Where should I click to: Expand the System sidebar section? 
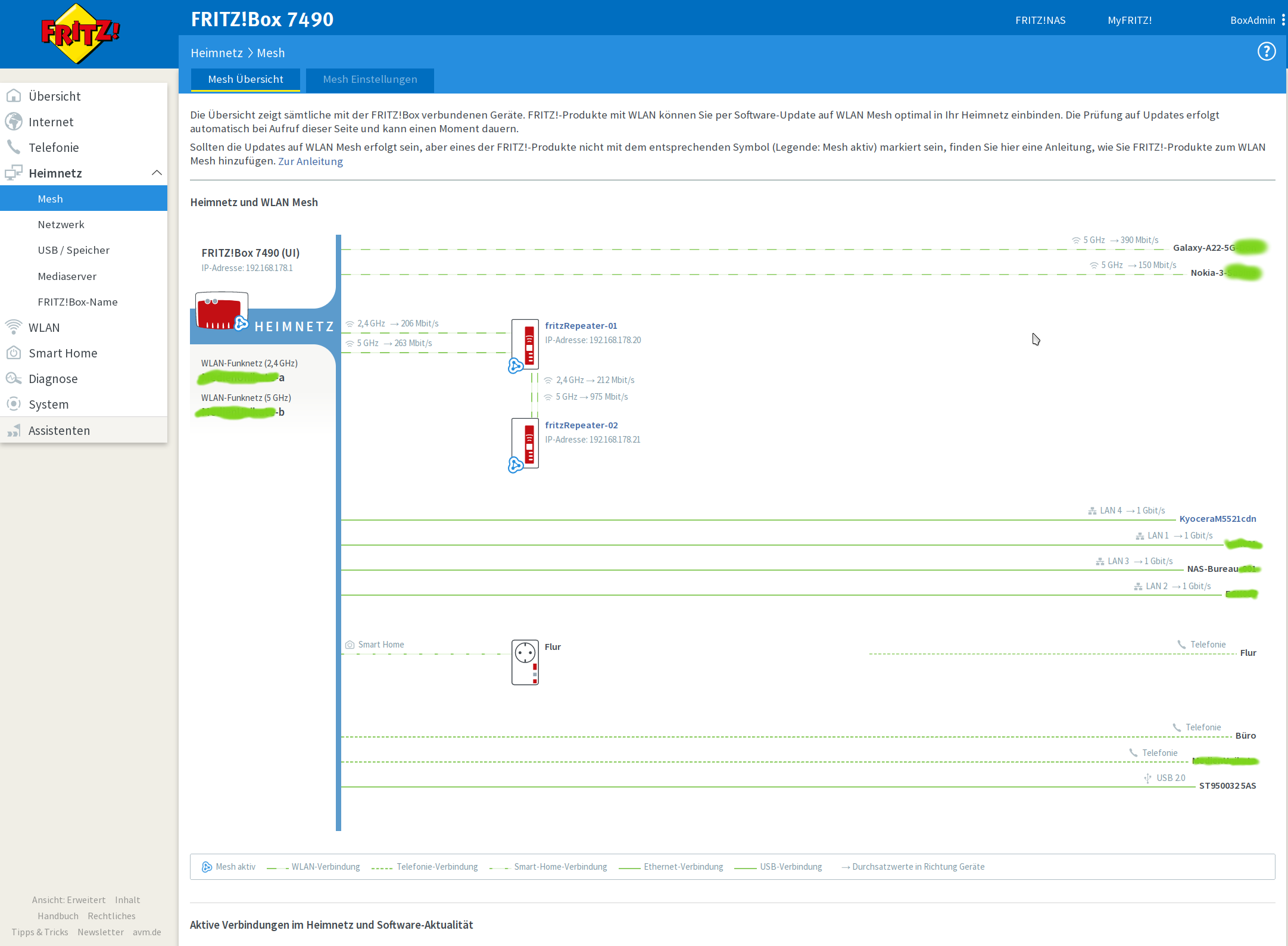48,404
